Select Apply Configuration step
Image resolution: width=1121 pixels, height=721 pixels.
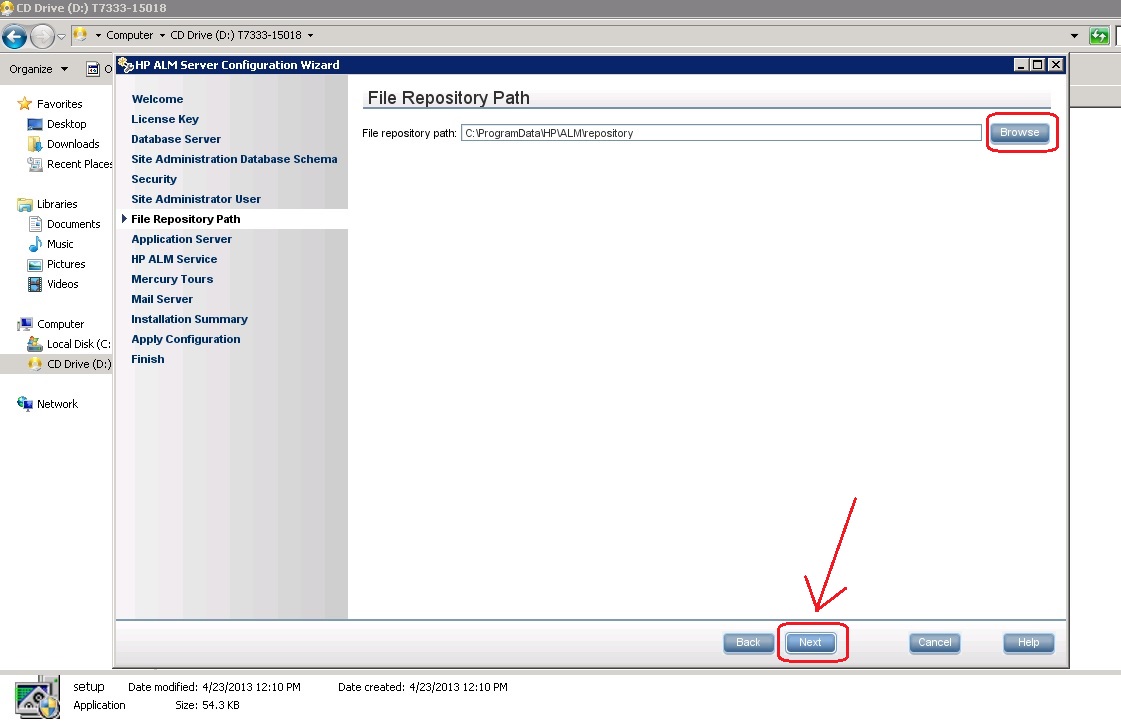click(x=186, y=339)
